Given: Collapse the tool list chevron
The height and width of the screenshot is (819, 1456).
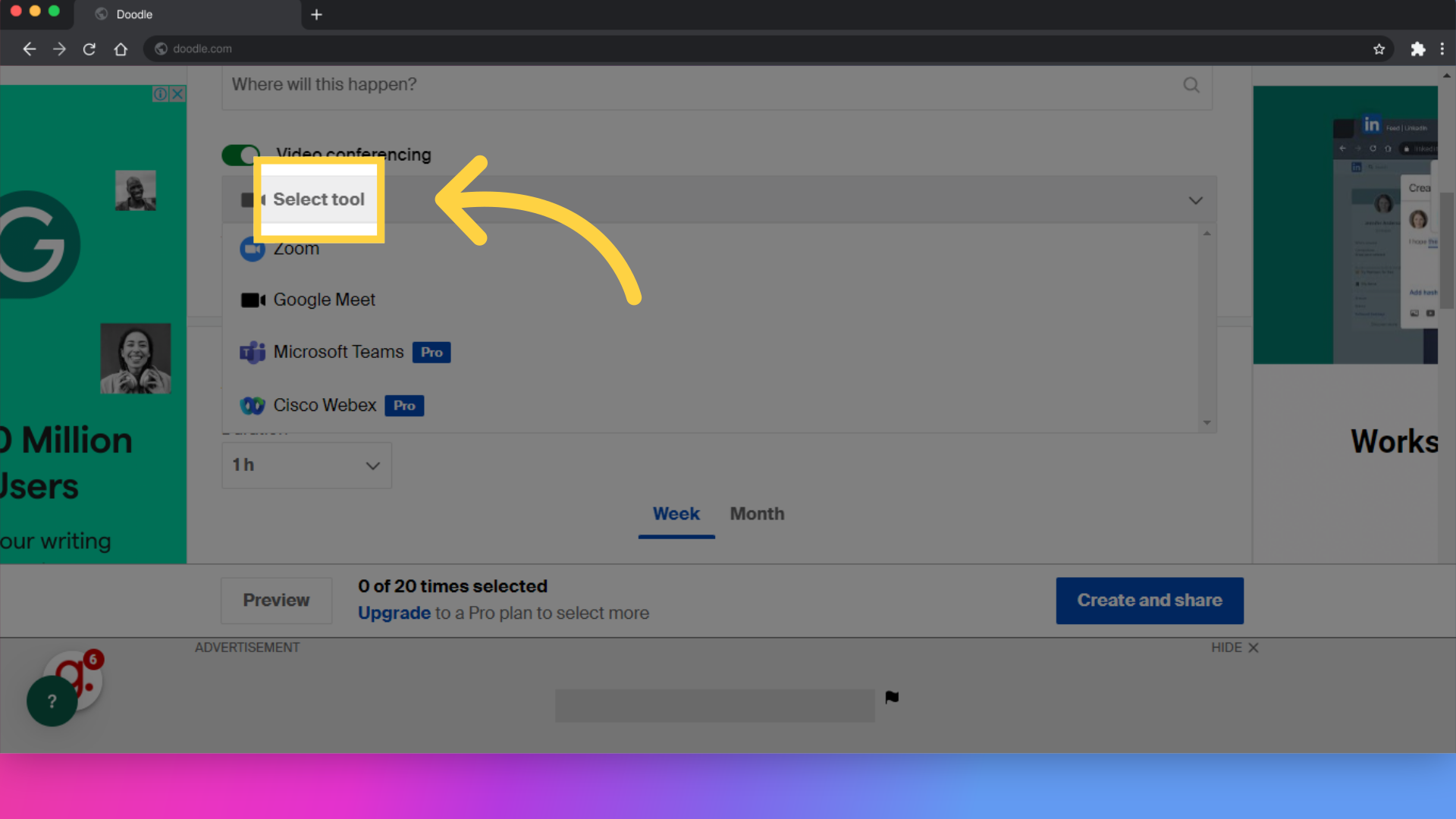Looking at the screenshot, I should pyautogui.click(x=1195, y=201).
